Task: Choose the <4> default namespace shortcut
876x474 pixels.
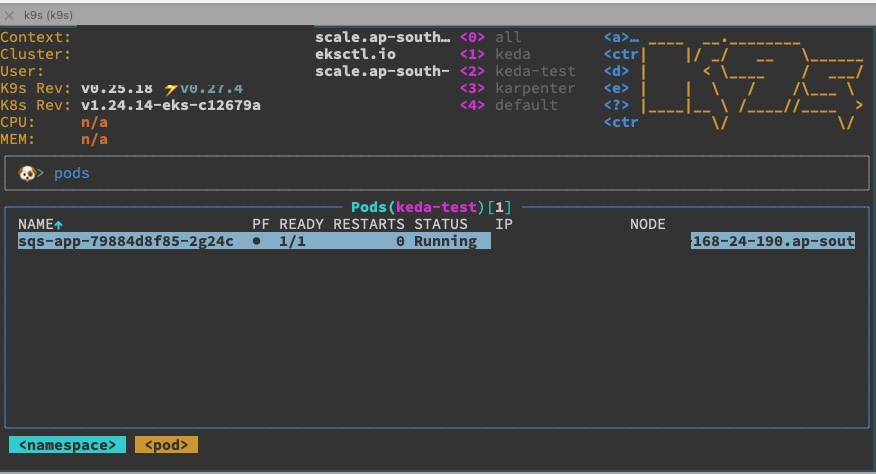Action: (x=508, y=105)
